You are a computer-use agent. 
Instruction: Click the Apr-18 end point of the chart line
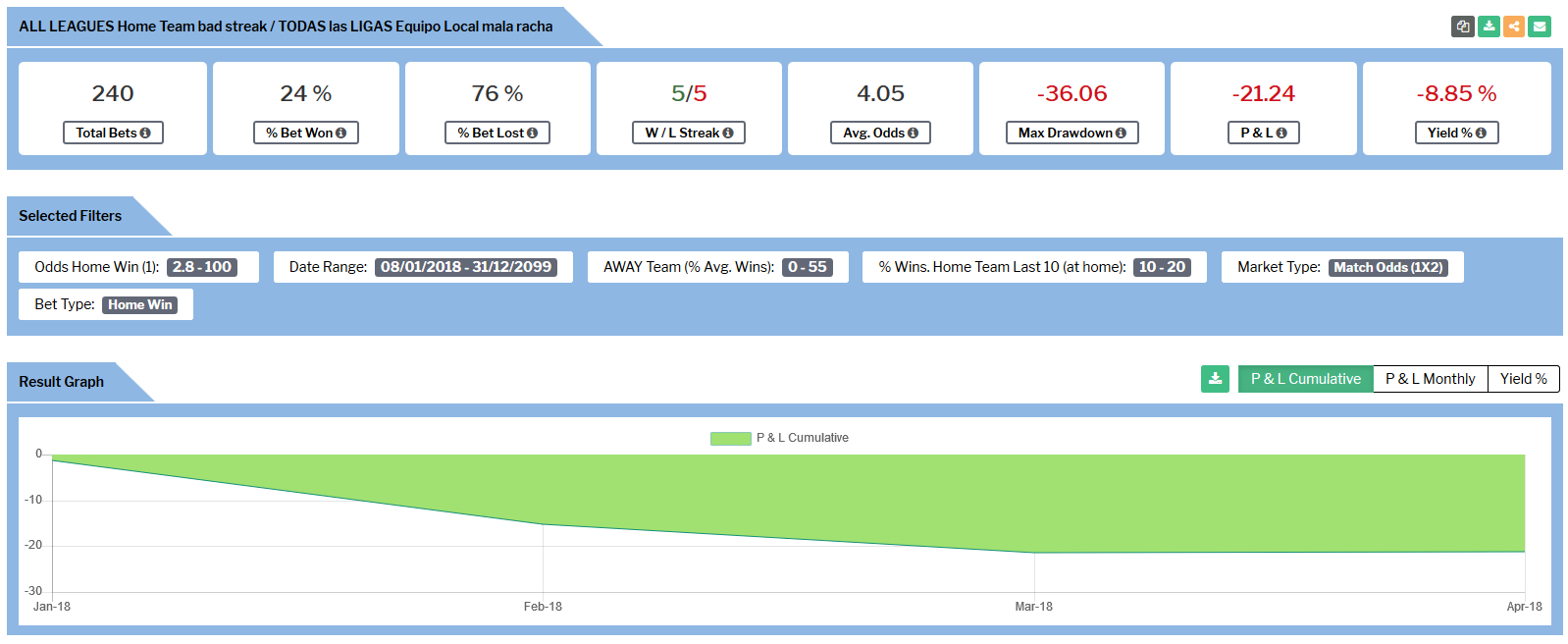[1525, 552]
